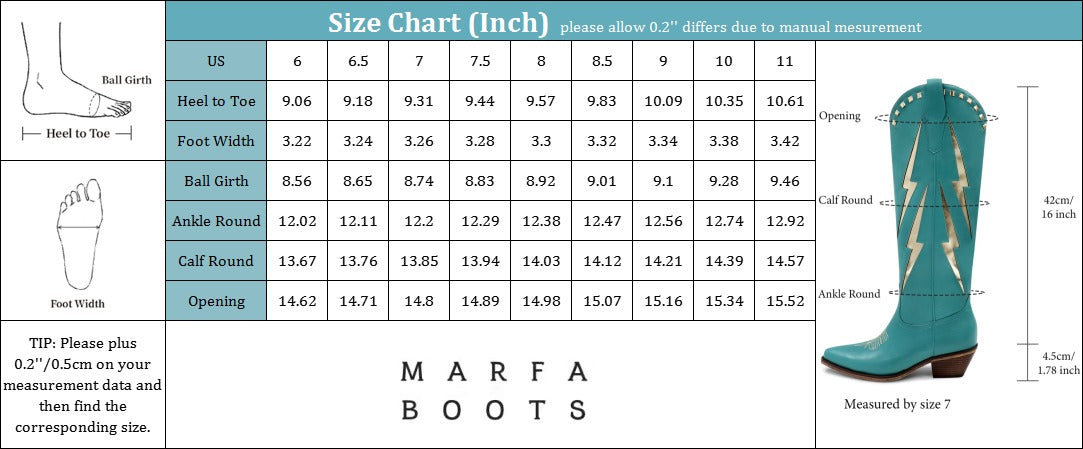
Task: Click the Ball Girth row label
Action: pos(216,181)
